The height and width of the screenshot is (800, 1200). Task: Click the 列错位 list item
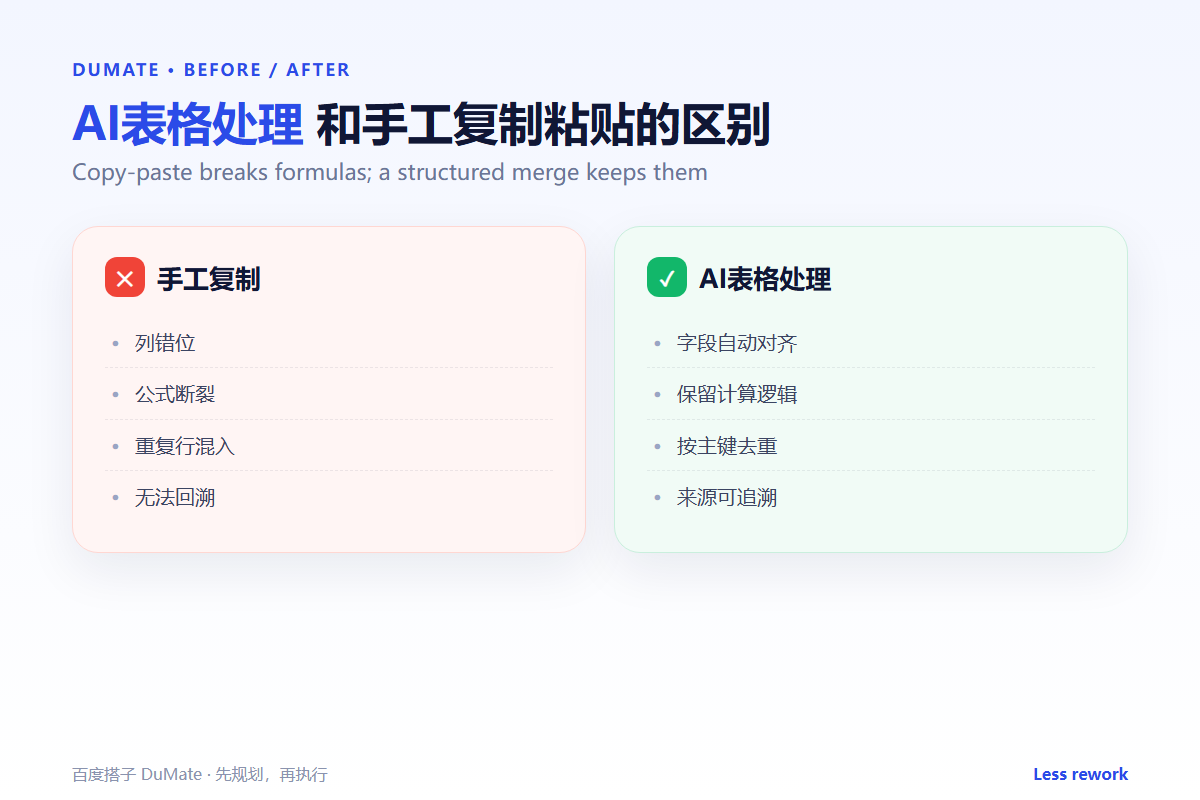[x=329, y=343]
